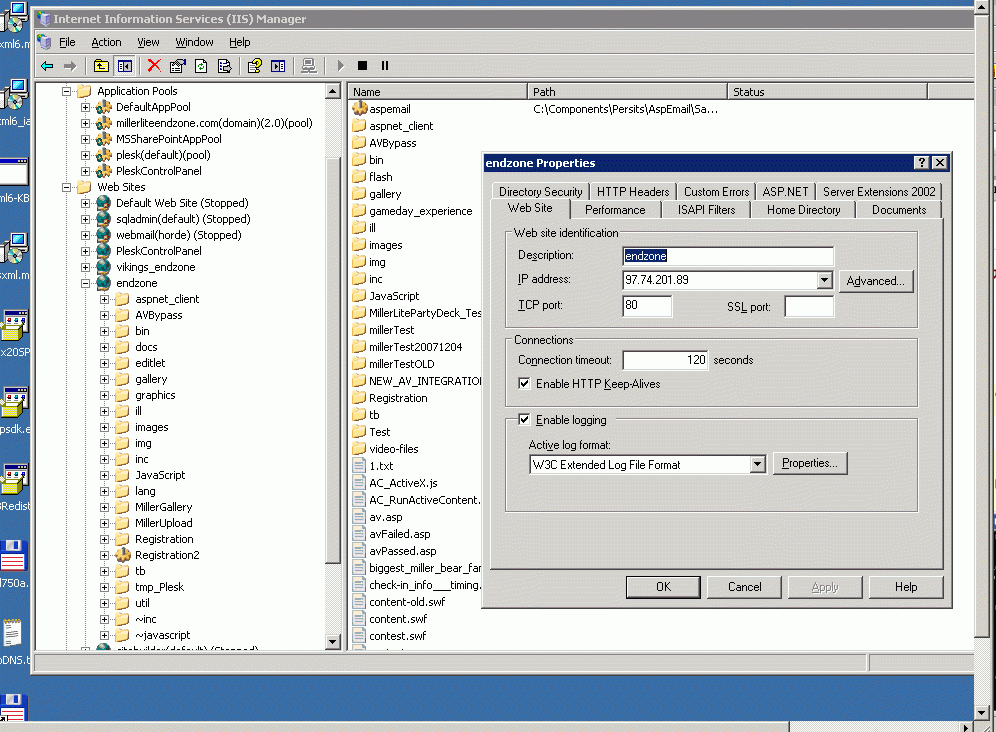Image resolution: width=996 pixels, height=732 pixels.
Task: Click the Export List toolbar icon
Action: 225,66
